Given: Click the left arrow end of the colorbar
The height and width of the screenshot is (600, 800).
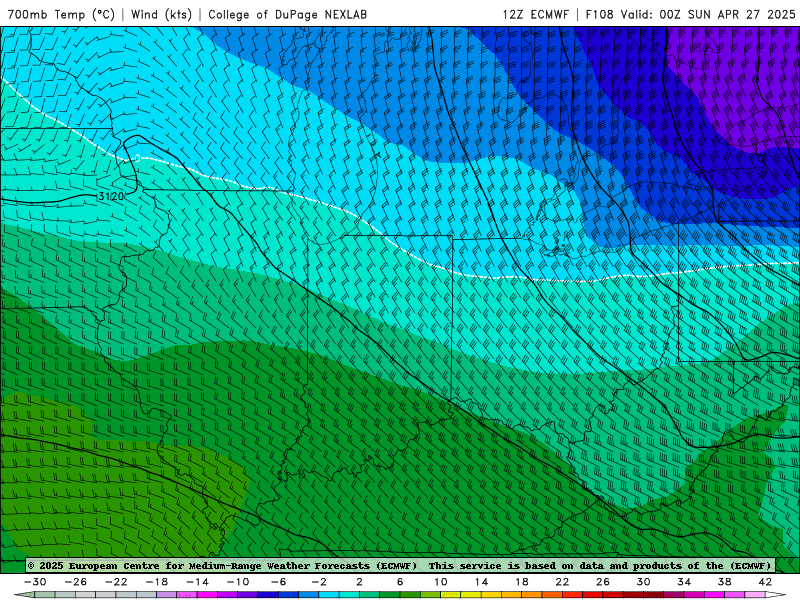Looking at the screenshot, I should 24,594.
